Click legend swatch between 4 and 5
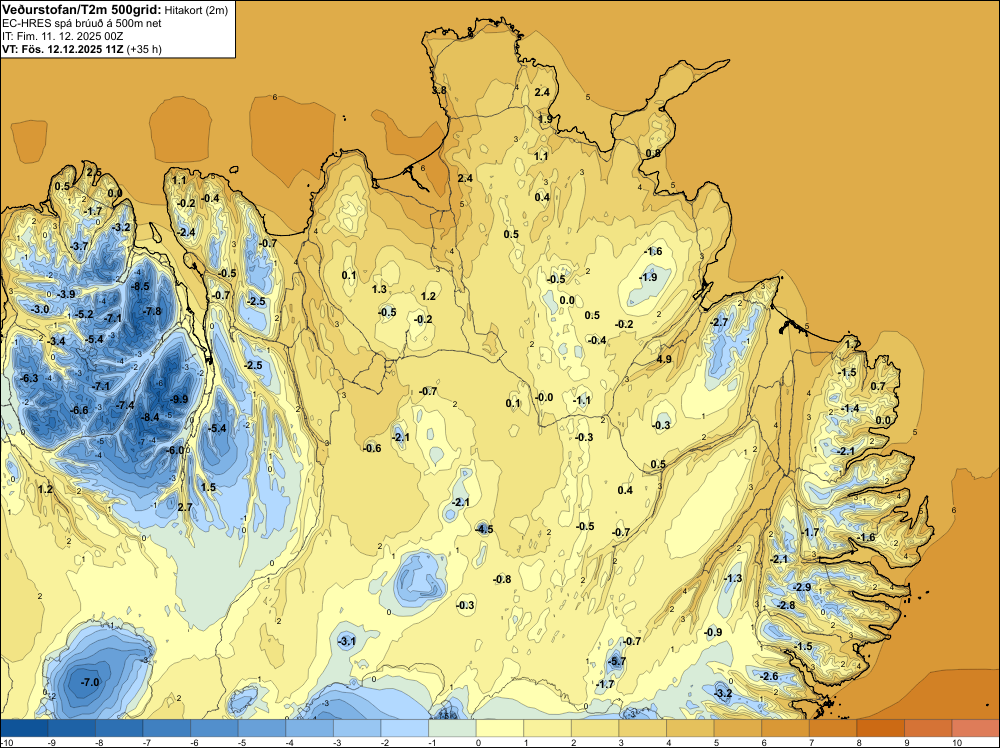The height and width of the screenshot is (748, 1000). [689, 728]
